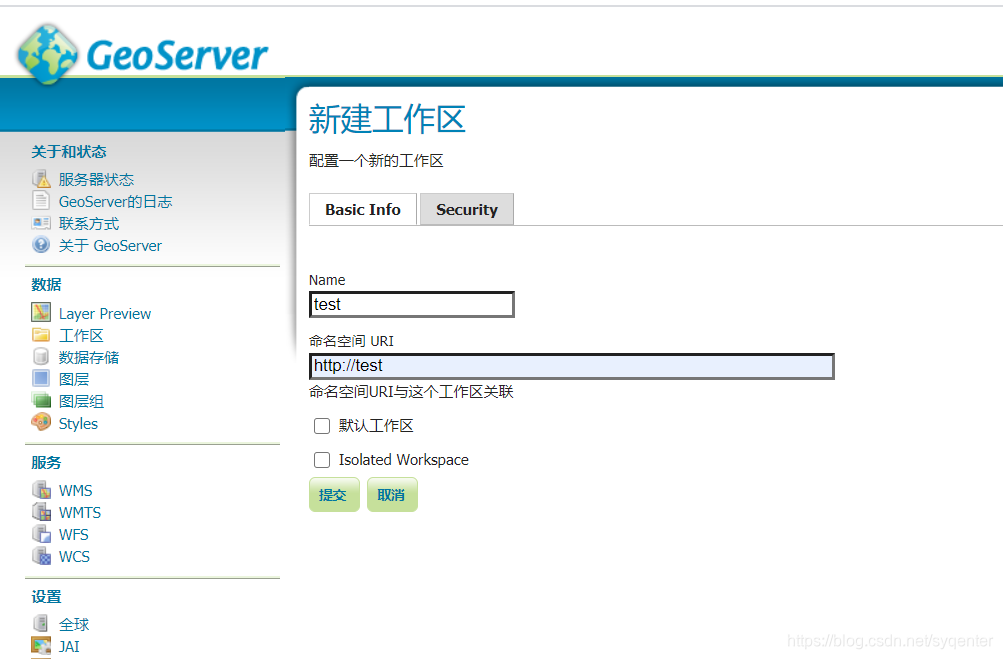
Task: Click the 全球 global settings icon
Action: [41, 624]
